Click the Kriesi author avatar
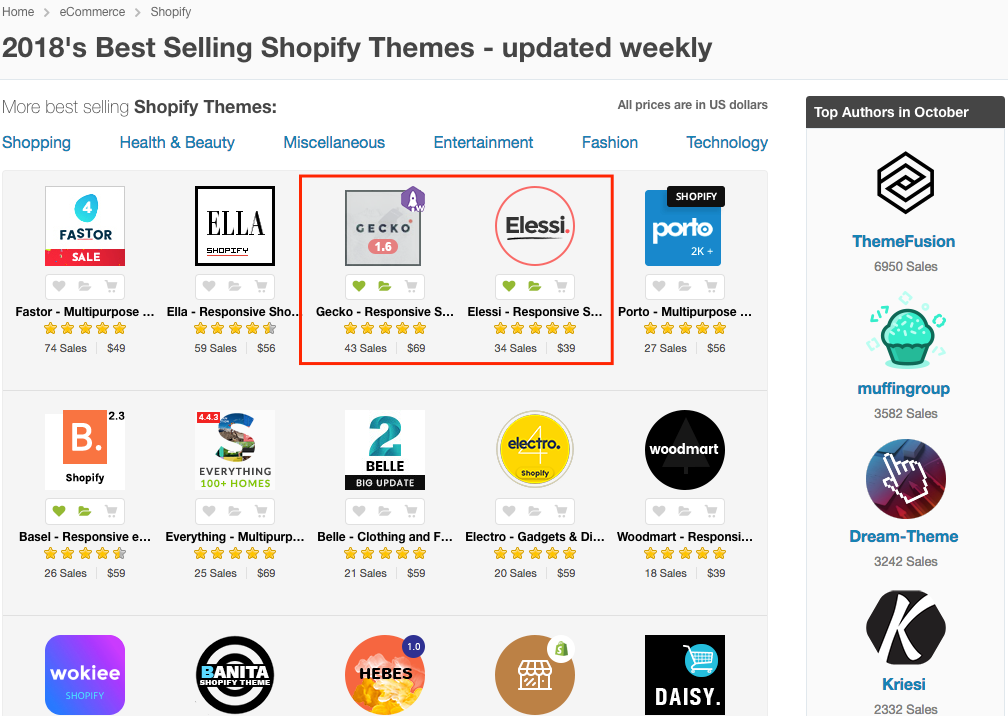This screenshot has height=716, width=1008. (905, 627)
